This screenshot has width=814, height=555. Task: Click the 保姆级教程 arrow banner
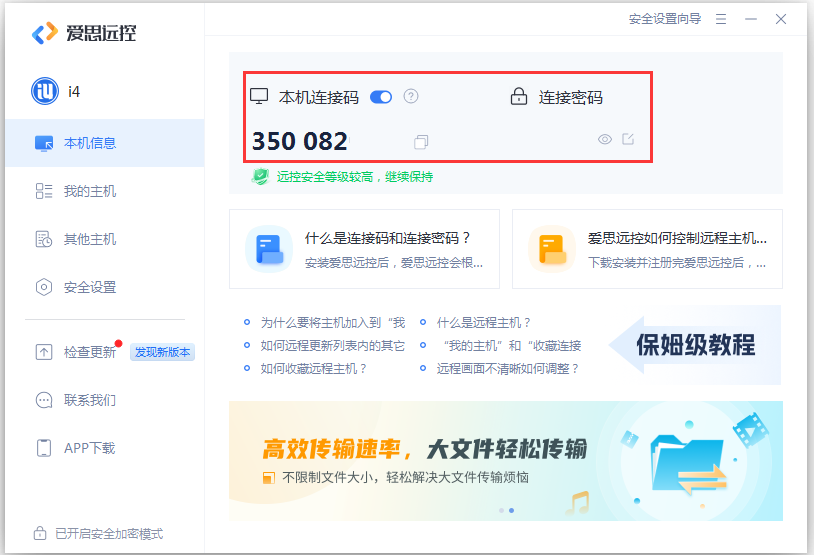click(695, 345)
